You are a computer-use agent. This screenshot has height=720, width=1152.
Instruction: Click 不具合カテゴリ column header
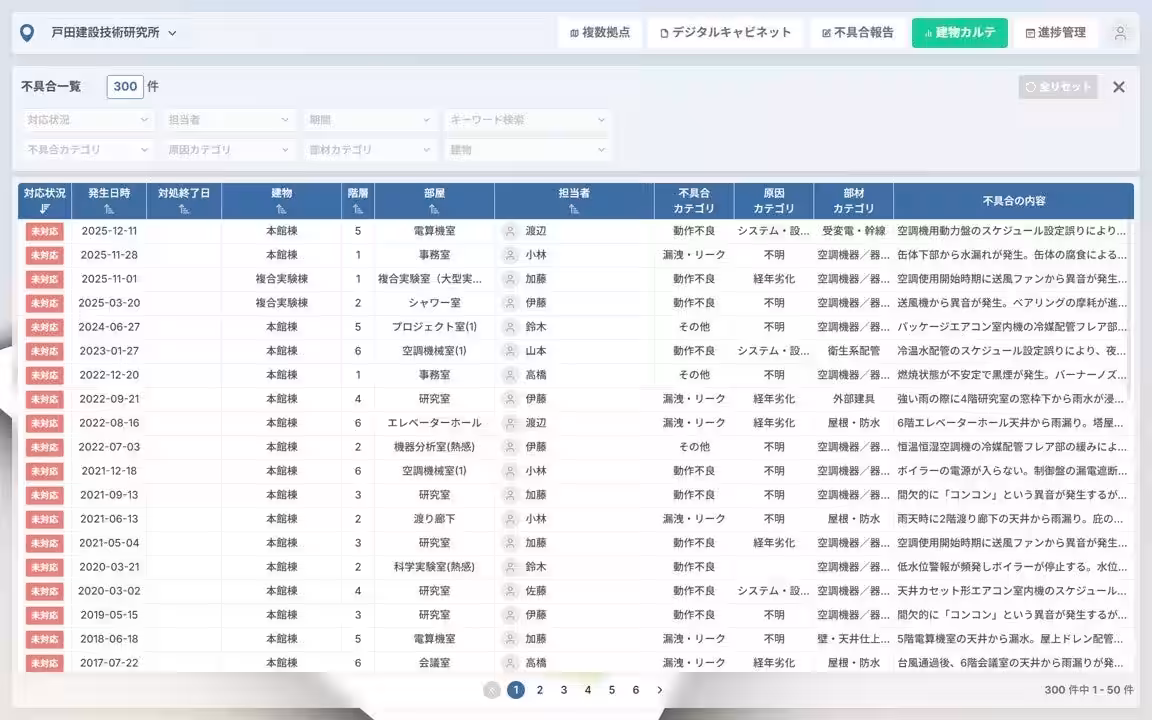[x=694, y=201]
